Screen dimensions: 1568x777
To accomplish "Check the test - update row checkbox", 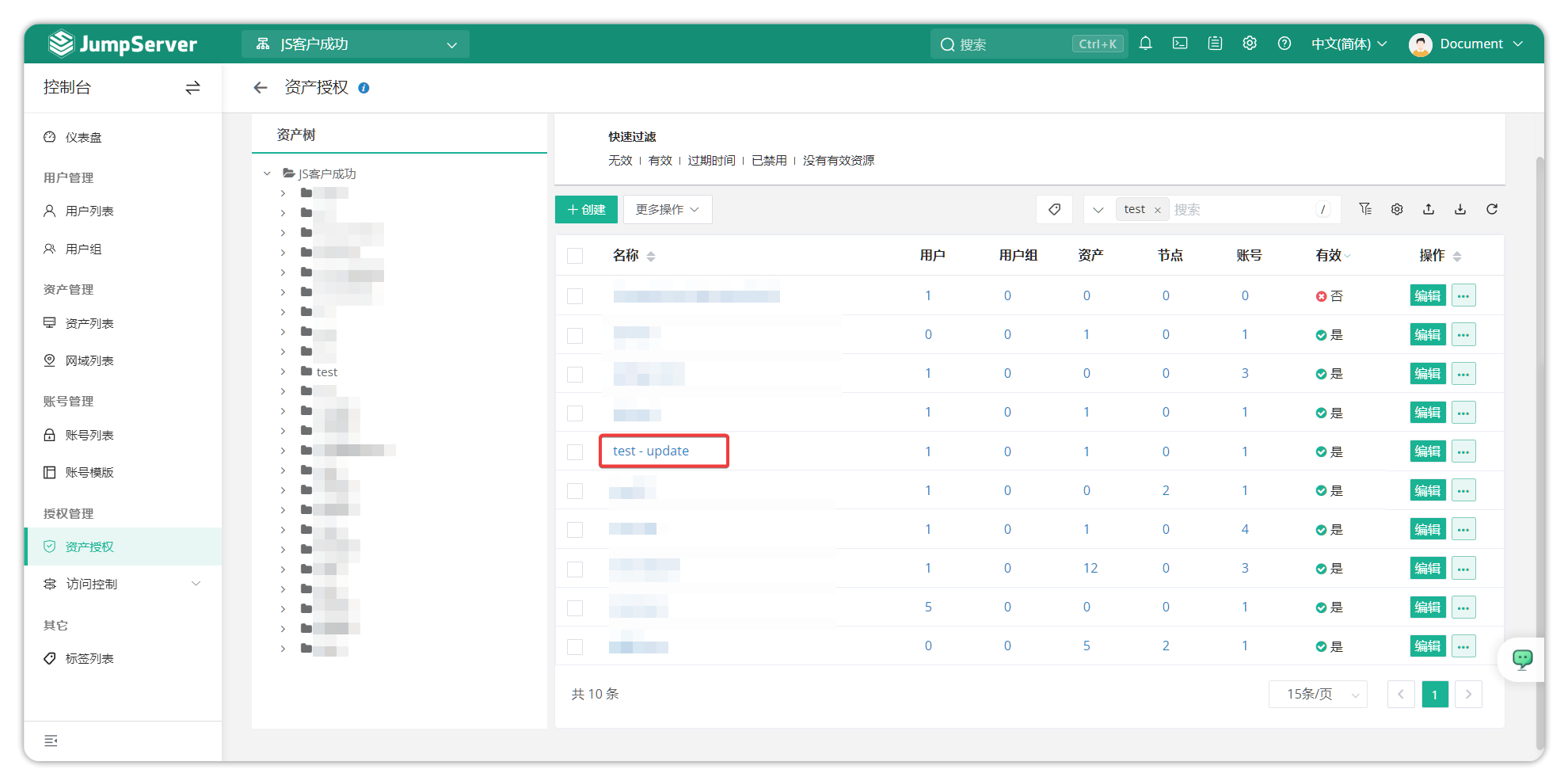I will coord(575,451).
